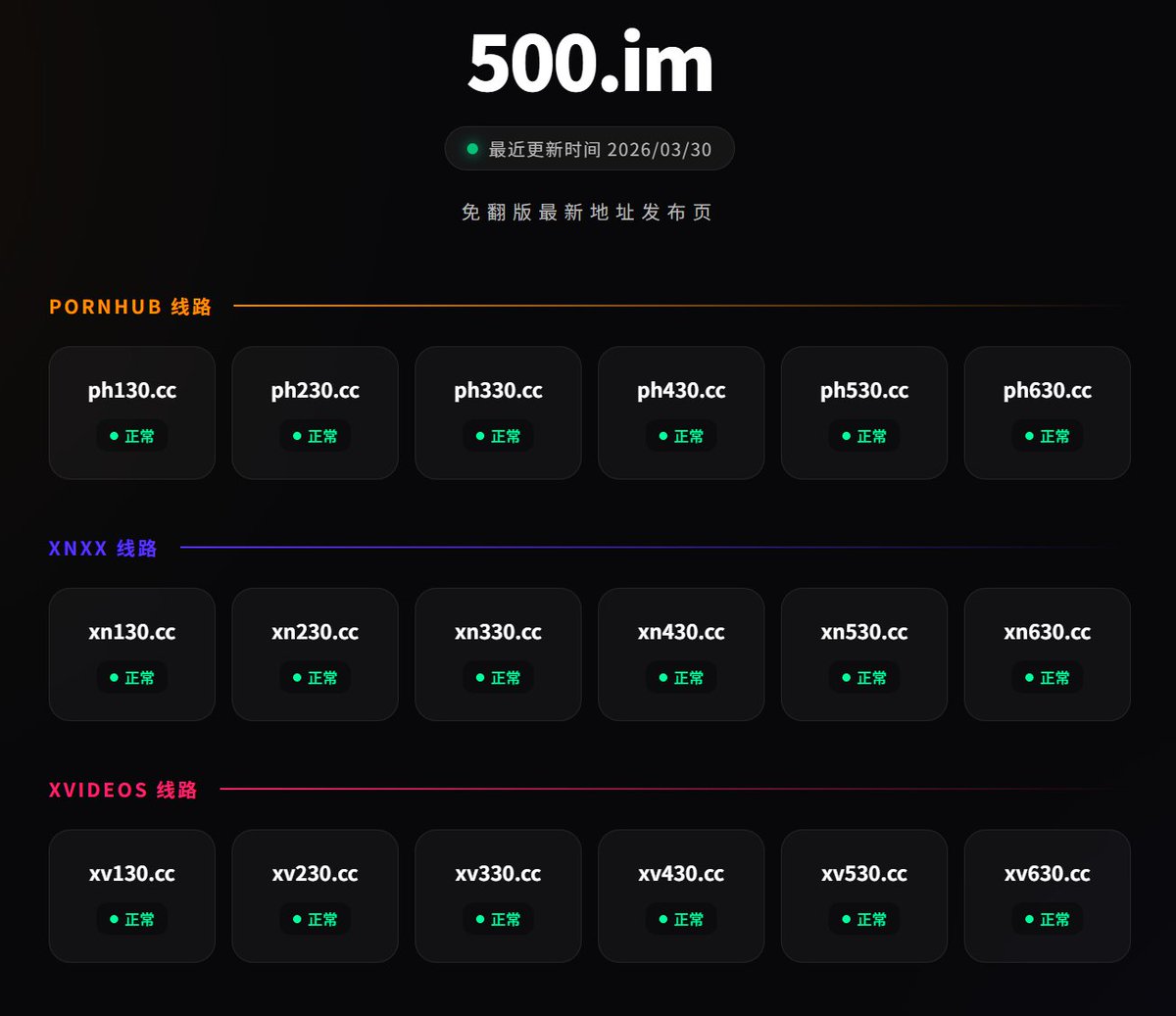The image size is (1176, 1016).
Task: Open the xn130.cc link card
Action: pyautogui.click(x=132, y=654)
